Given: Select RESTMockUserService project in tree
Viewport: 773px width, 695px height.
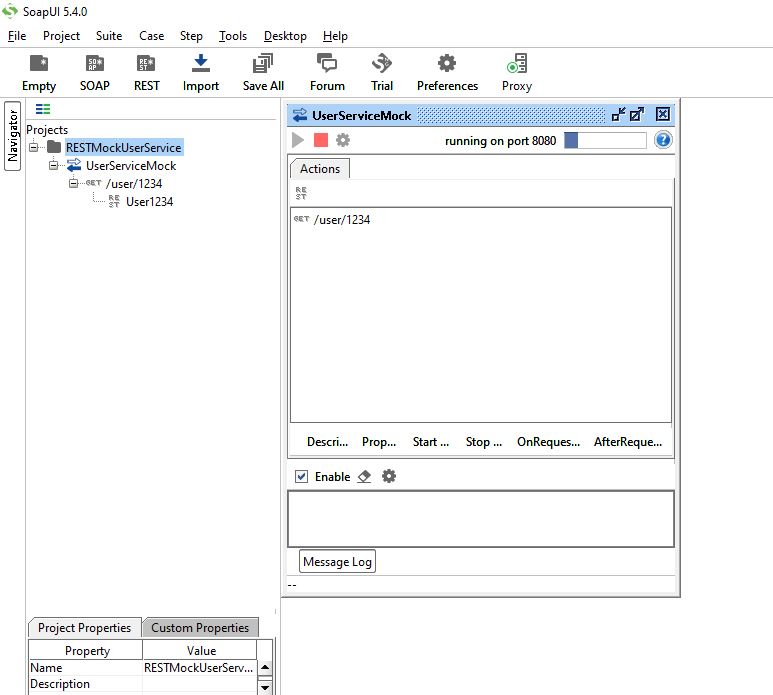Looking at the screenshot, I should pos(124,147).
